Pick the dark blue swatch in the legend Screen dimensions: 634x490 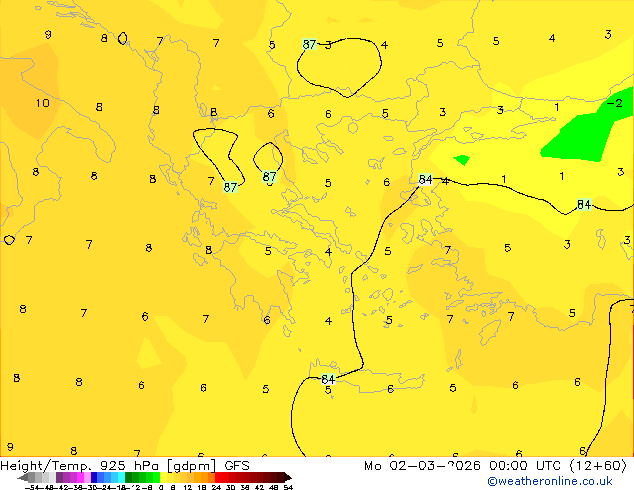(94, 478)
